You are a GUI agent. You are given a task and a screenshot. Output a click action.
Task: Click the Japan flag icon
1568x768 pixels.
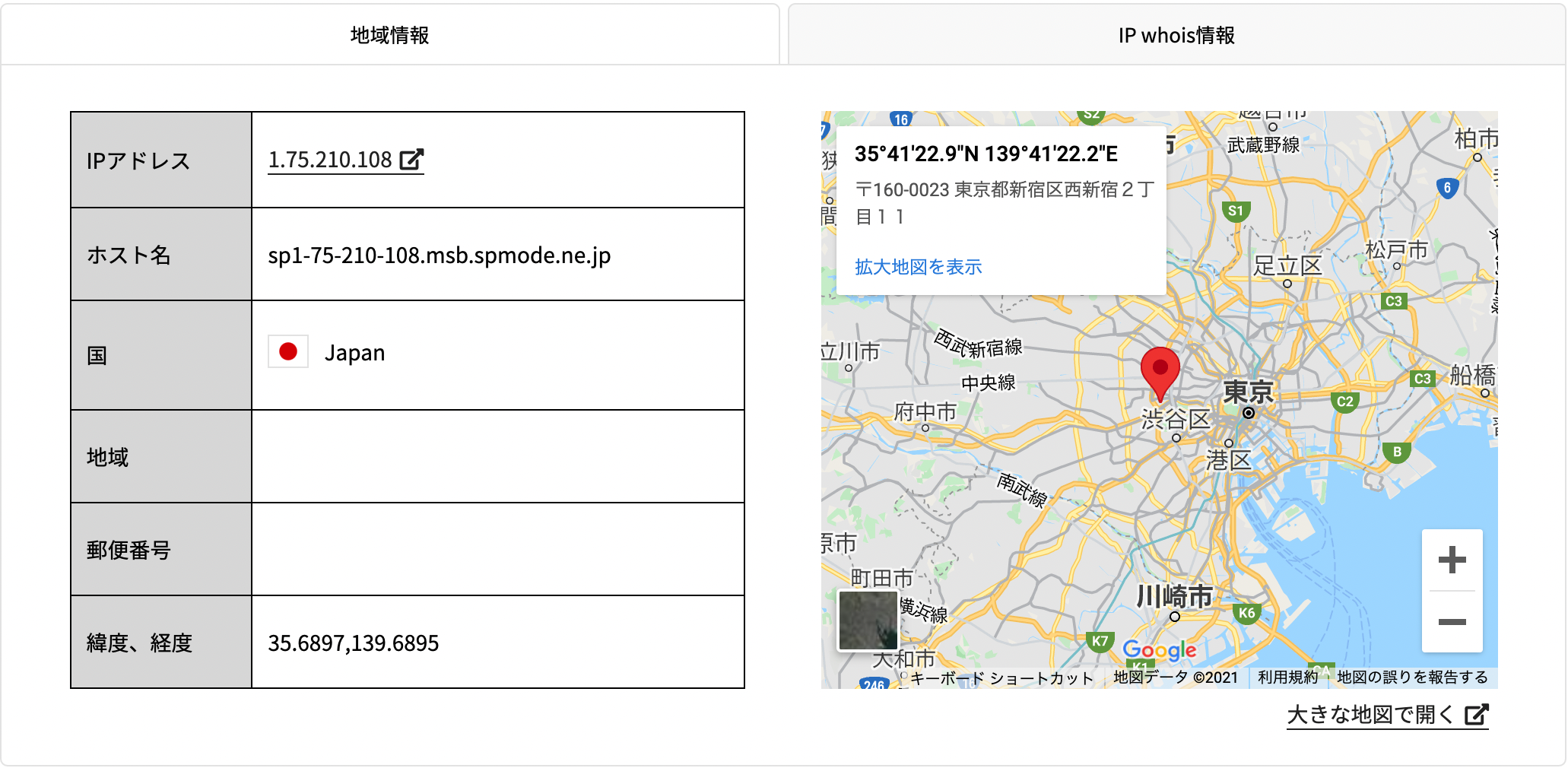[288, 352]
